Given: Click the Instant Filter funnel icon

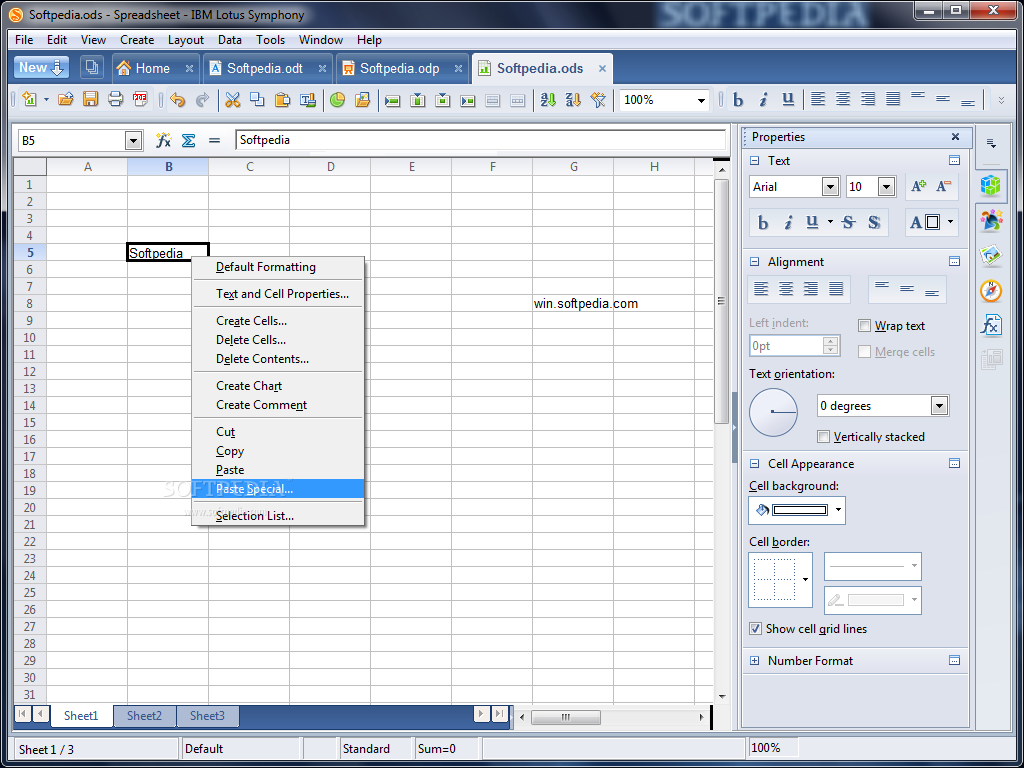Looking at the screenshot, I should [x=598, y=99].
